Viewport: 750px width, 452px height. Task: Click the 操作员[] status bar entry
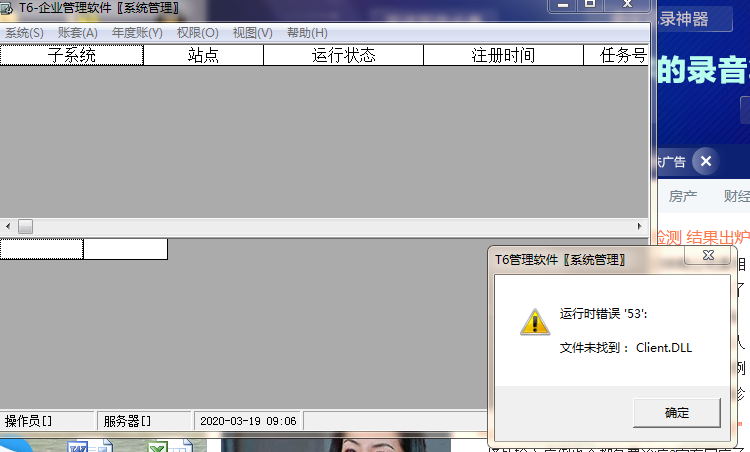click(47, 421)
